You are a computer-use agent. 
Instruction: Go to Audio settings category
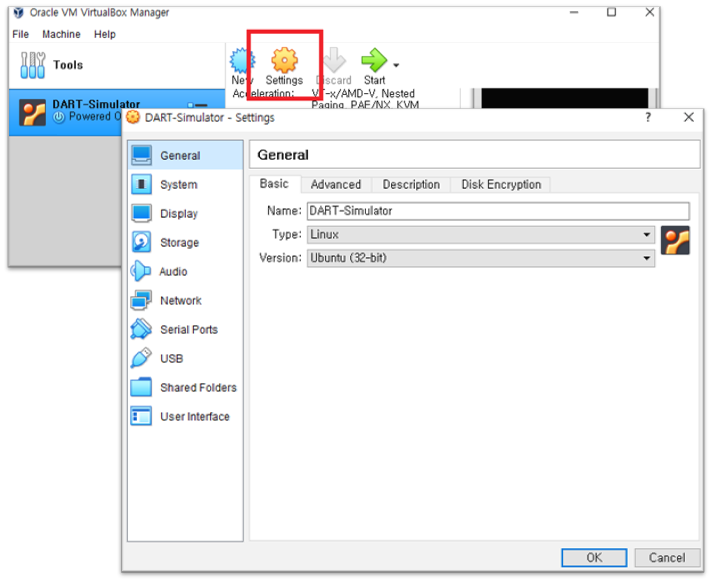173,272
